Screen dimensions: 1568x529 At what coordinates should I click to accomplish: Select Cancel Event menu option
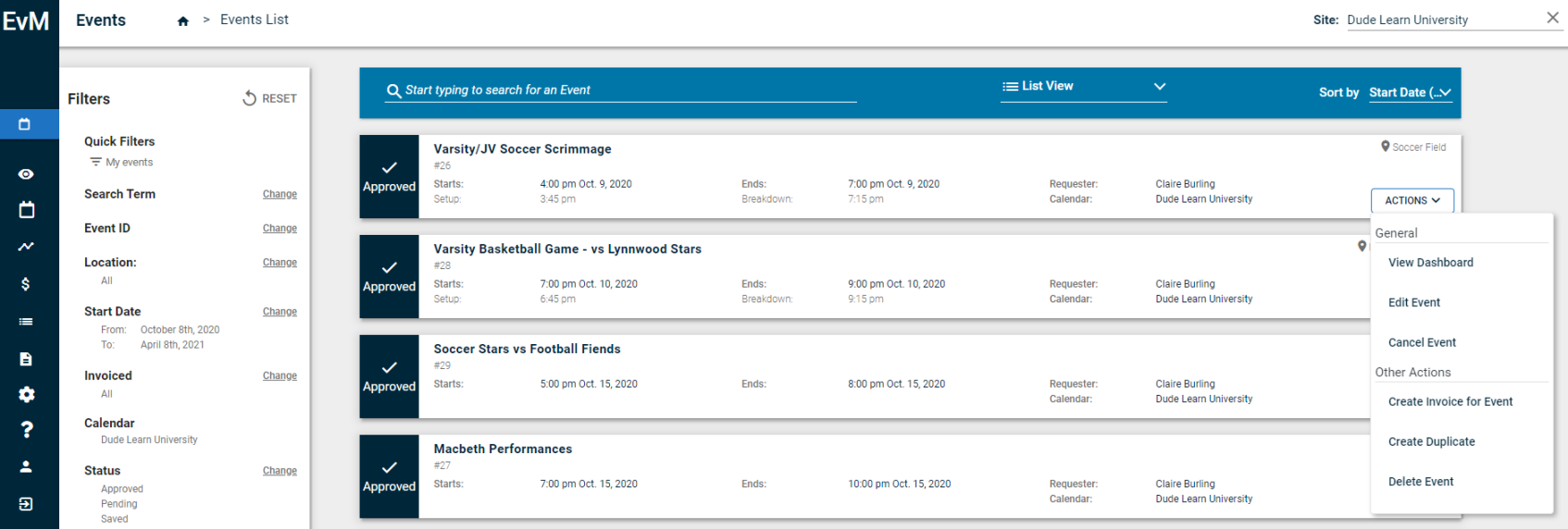(x=1422, y=342)
